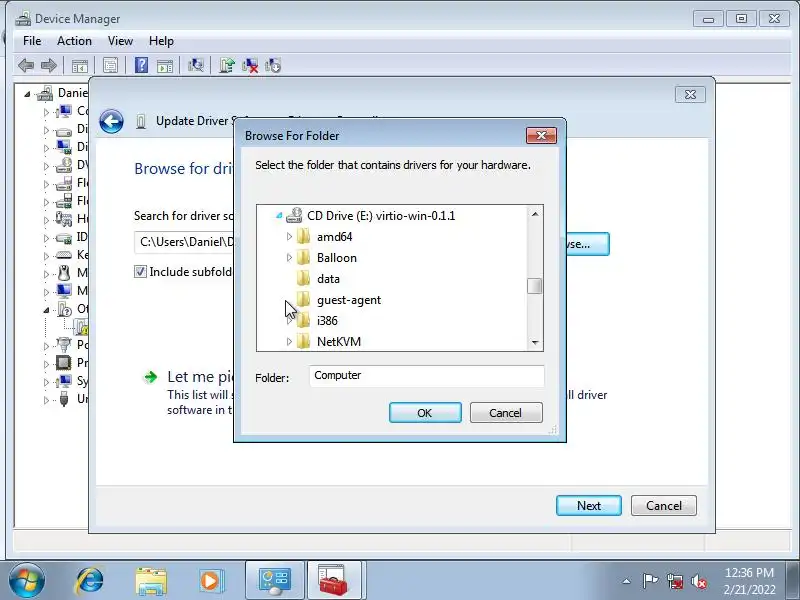Viewport: 800px width, 600px height.
Task: Click the Update Driver Software toolbar icon
Action: point(227,65)
